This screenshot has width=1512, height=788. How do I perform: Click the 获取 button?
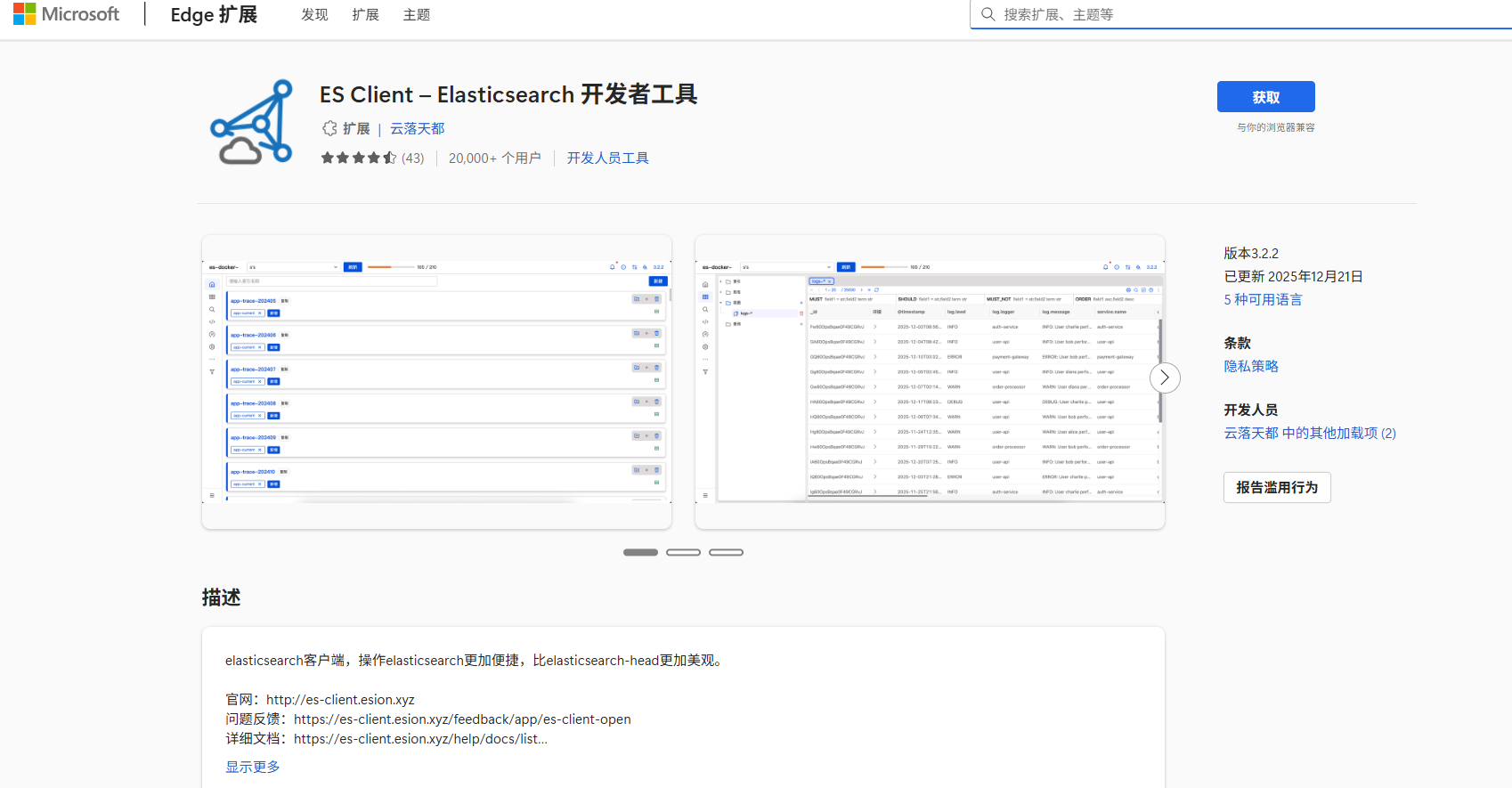click(x=1266, y=97)
